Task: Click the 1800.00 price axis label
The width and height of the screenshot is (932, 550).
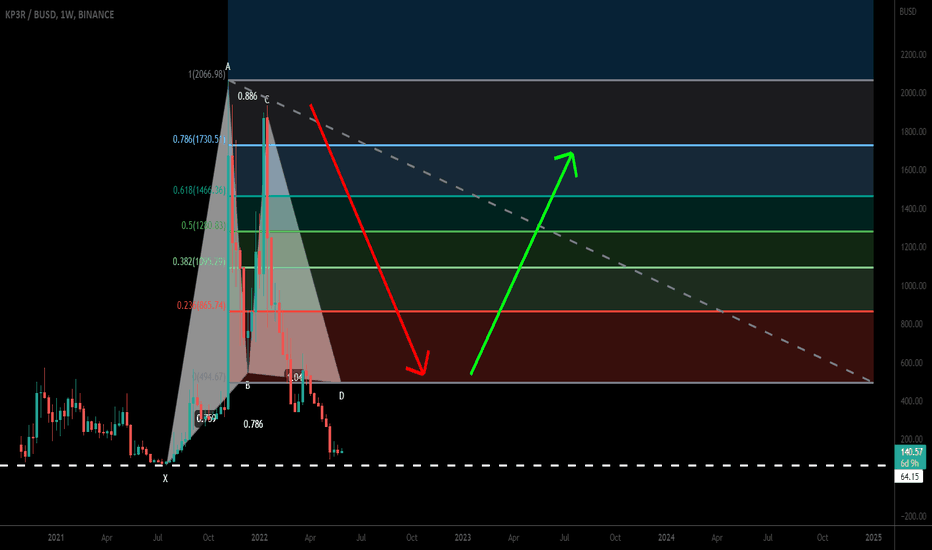Action: pyautogui.click(x=913, y=131)
